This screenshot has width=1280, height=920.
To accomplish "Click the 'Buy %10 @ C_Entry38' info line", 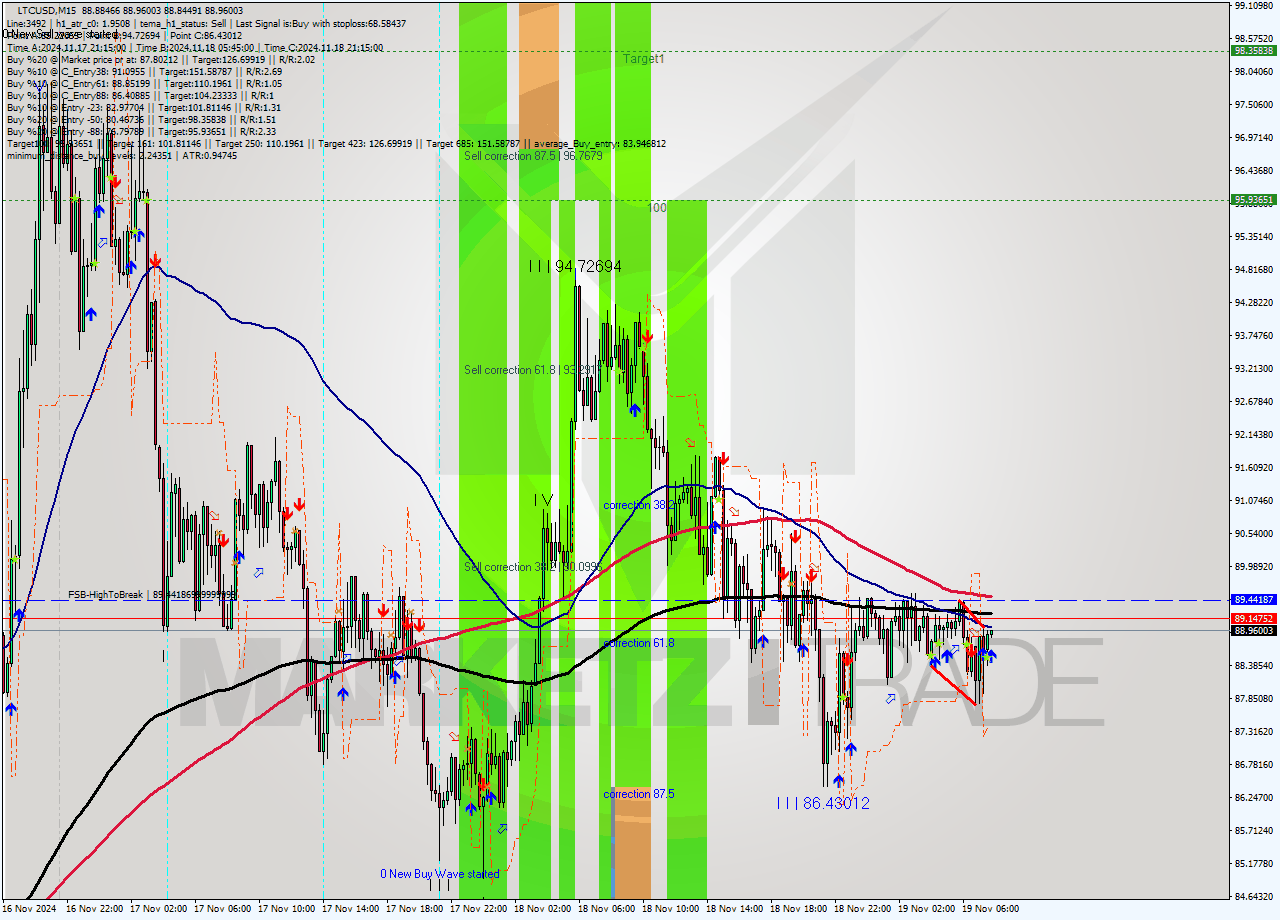I will (144, 71).
